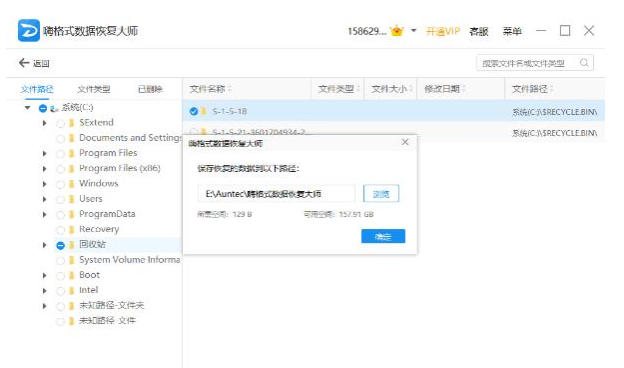Close the save path dialog
The width and height of the screenshot is (624, 368).
click(405, 142)
